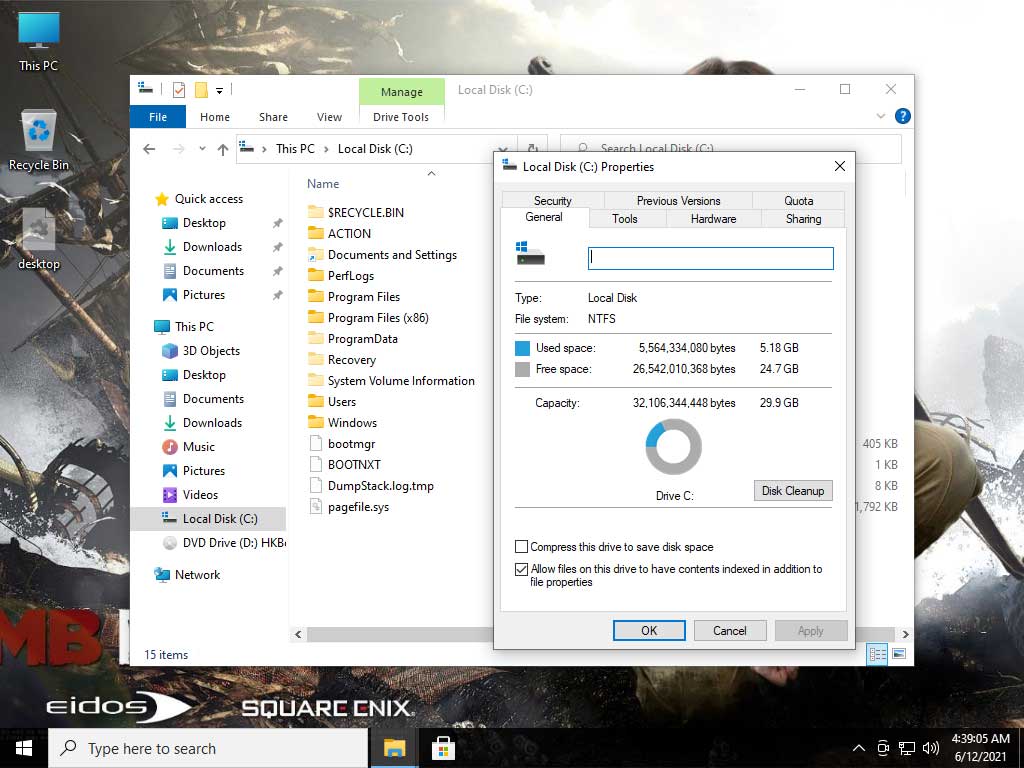Click the drive usage donut chart

[673, 447]
